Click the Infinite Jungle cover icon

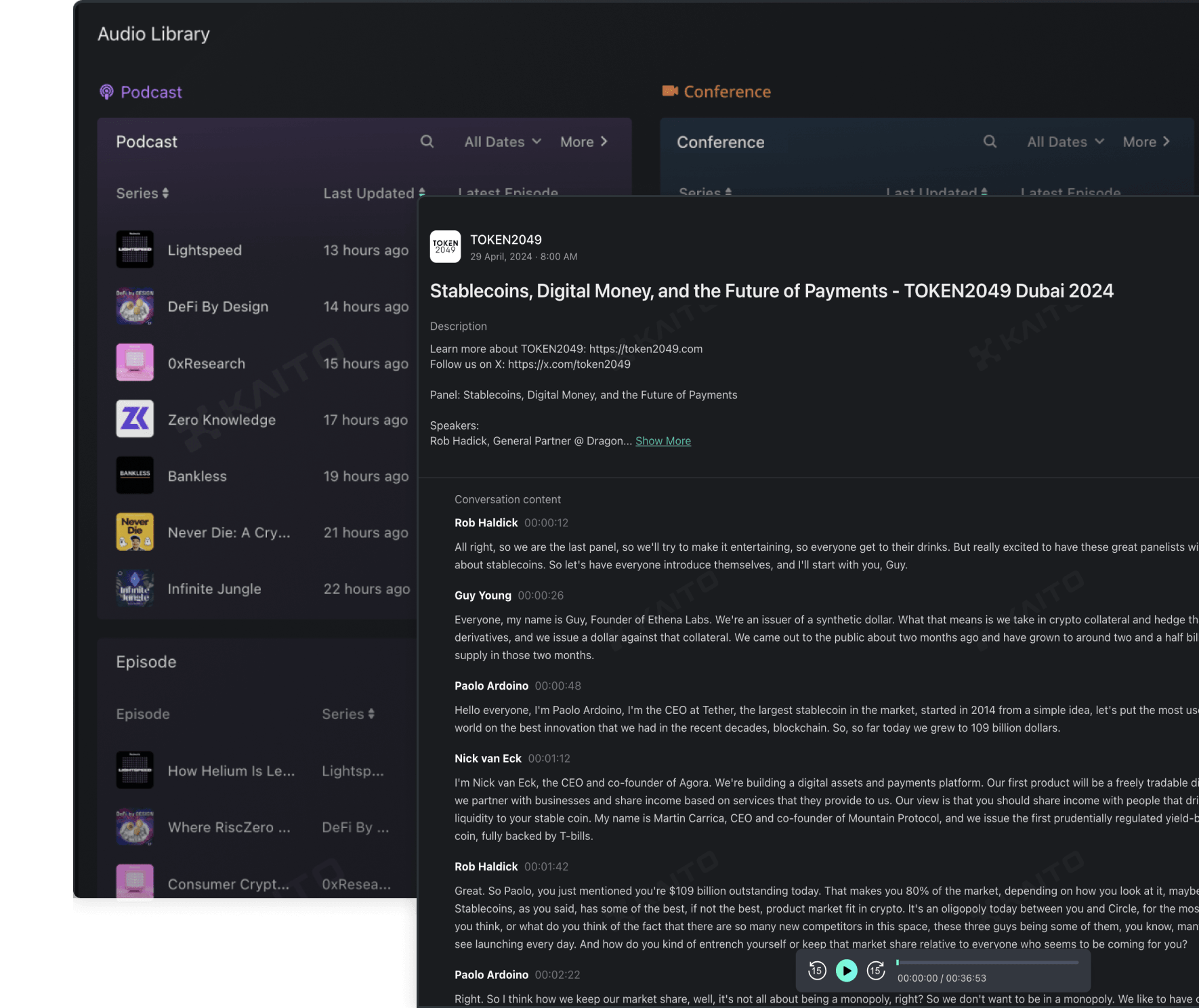click(x=135, y=588)
